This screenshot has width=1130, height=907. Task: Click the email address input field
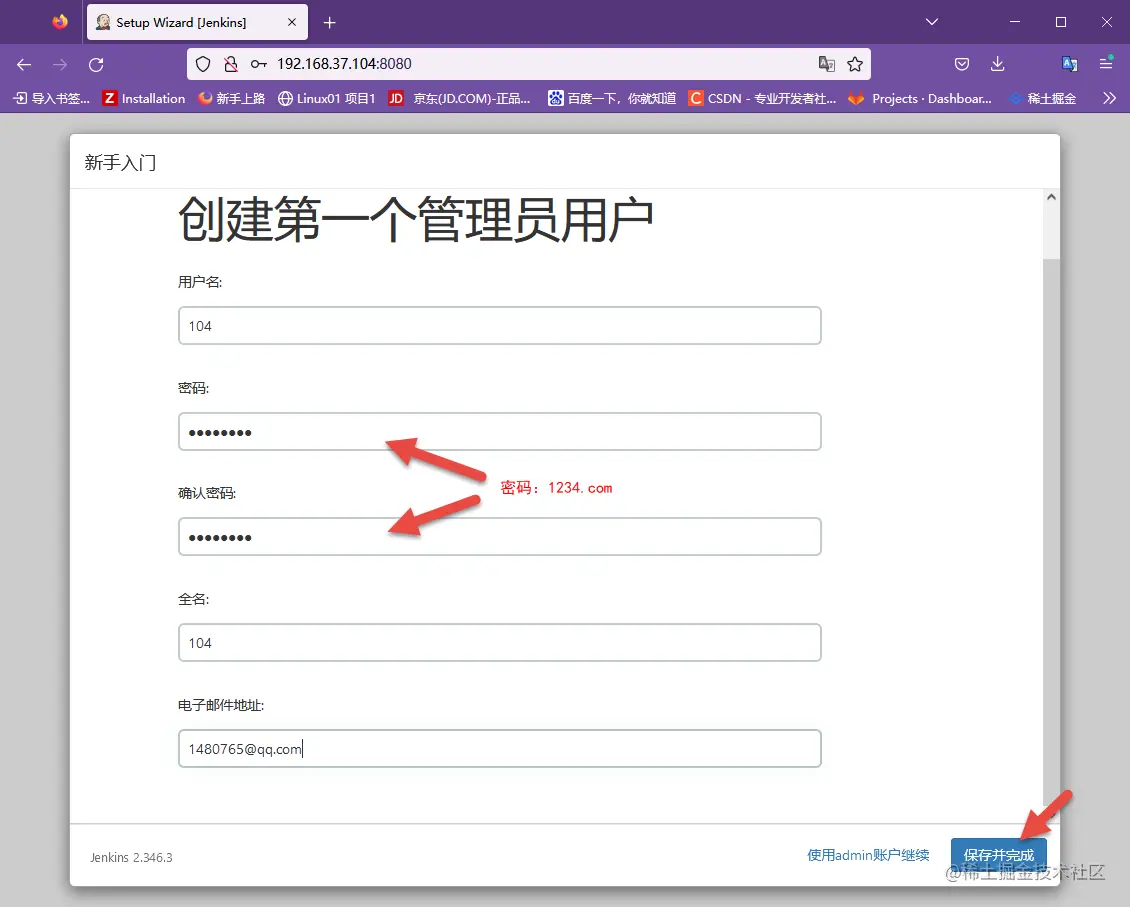(500, 748)
